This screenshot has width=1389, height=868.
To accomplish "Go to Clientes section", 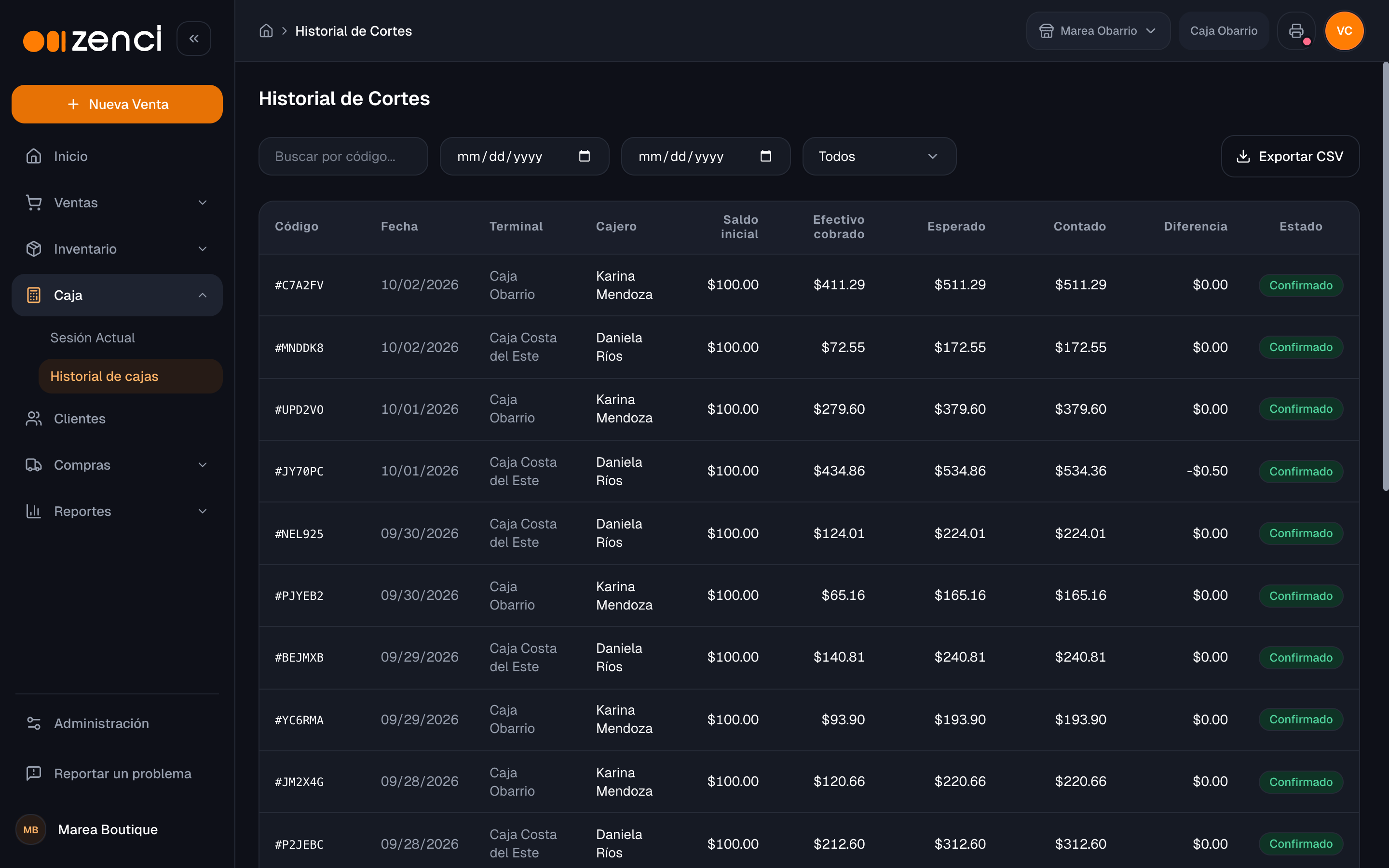I will (x=117, y=419).
